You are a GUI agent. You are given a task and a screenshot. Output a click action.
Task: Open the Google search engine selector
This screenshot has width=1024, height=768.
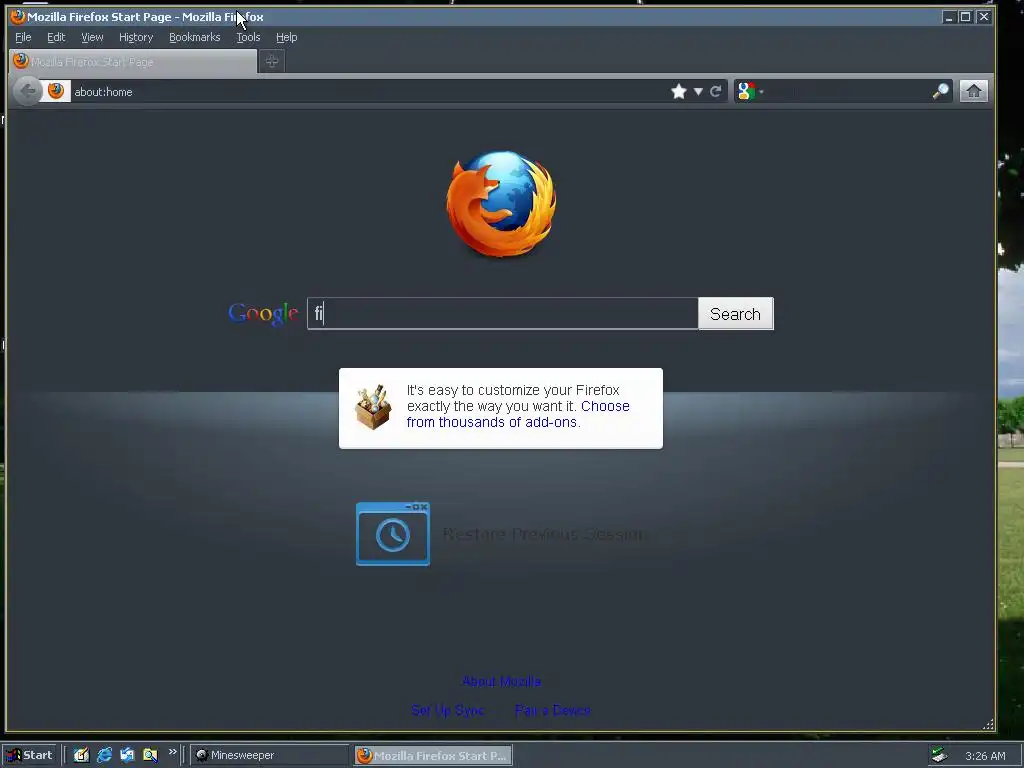coord(750,91)
